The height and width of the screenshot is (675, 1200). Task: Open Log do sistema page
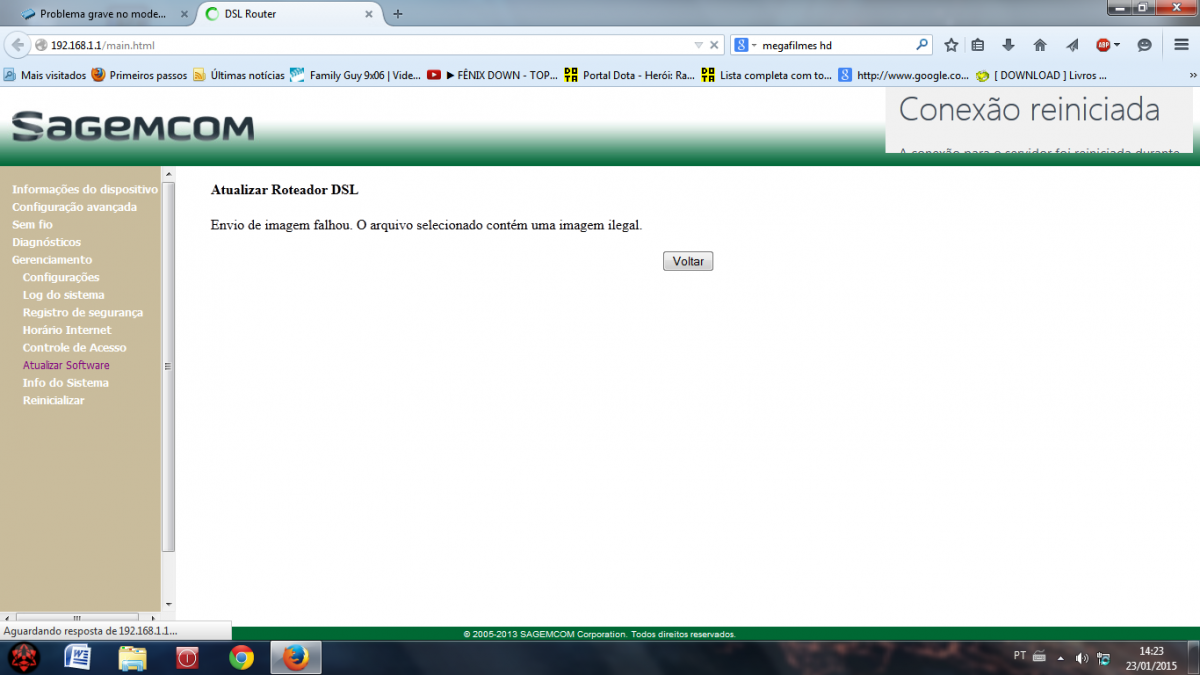click(x=63, y=295)
